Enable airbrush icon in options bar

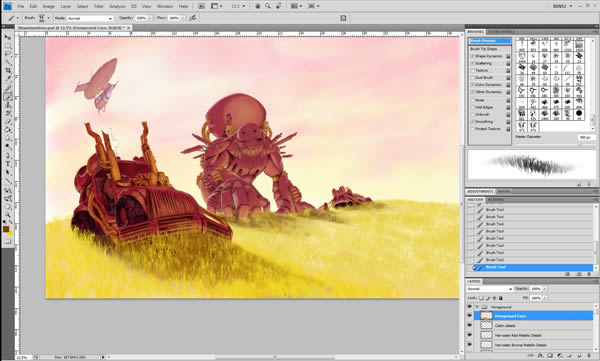pos(193,18)
